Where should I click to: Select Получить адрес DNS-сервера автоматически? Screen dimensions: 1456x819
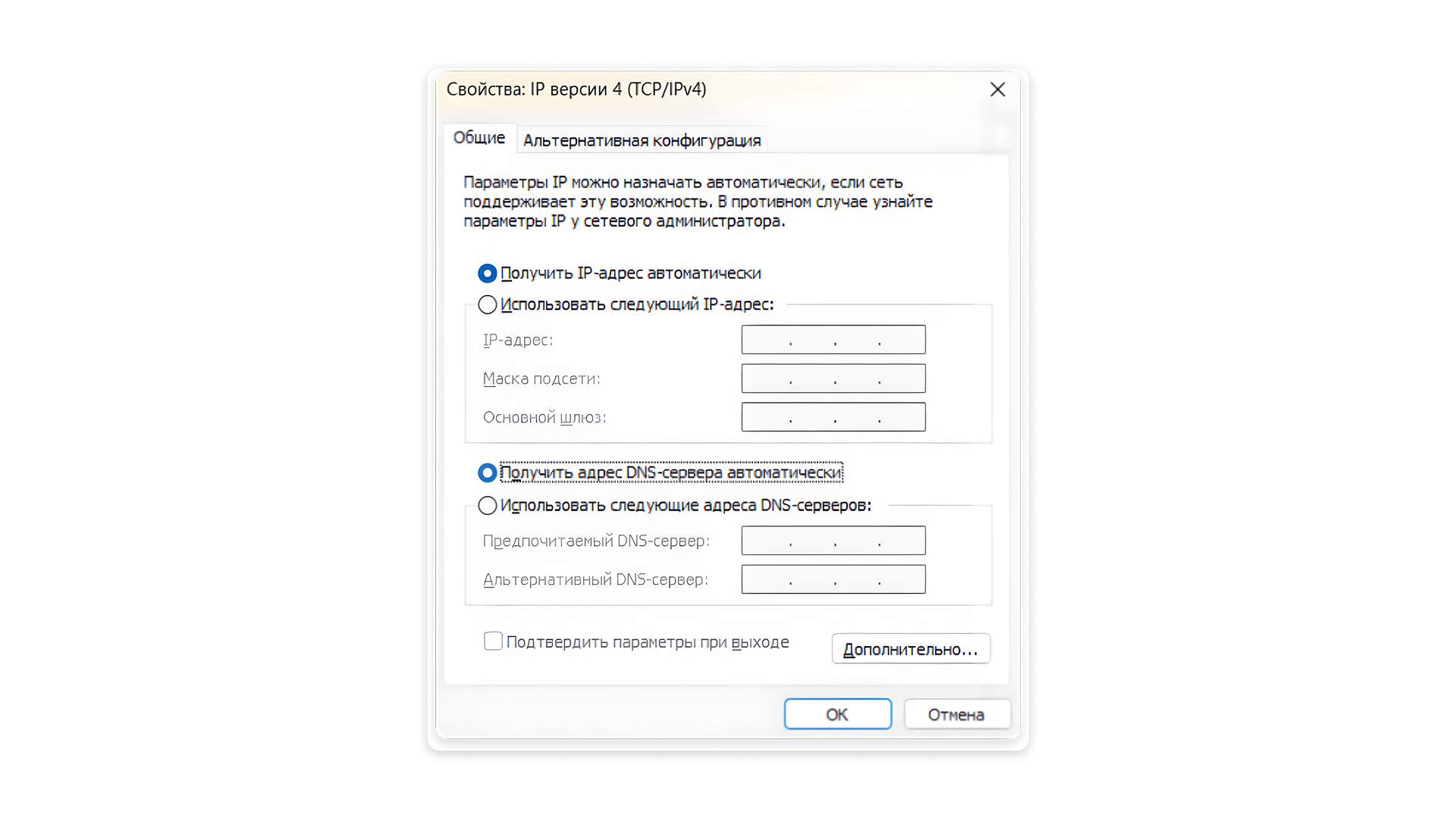point(488,473)
